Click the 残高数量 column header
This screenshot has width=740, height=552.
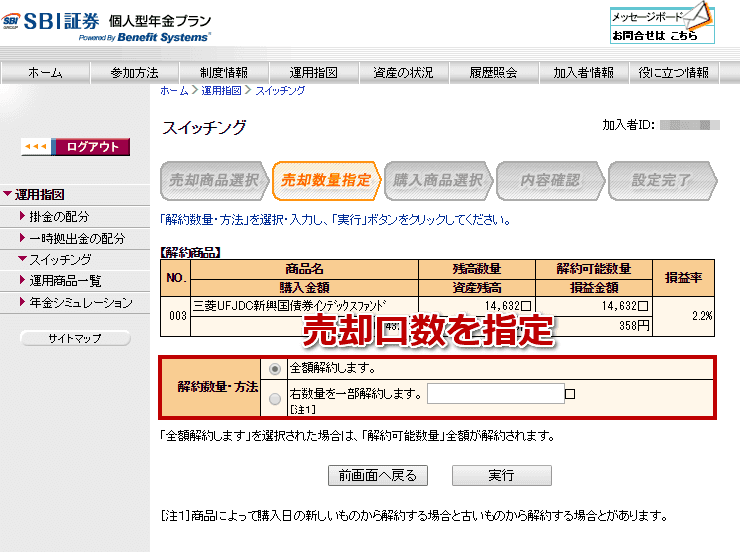[x=477, y=269]
